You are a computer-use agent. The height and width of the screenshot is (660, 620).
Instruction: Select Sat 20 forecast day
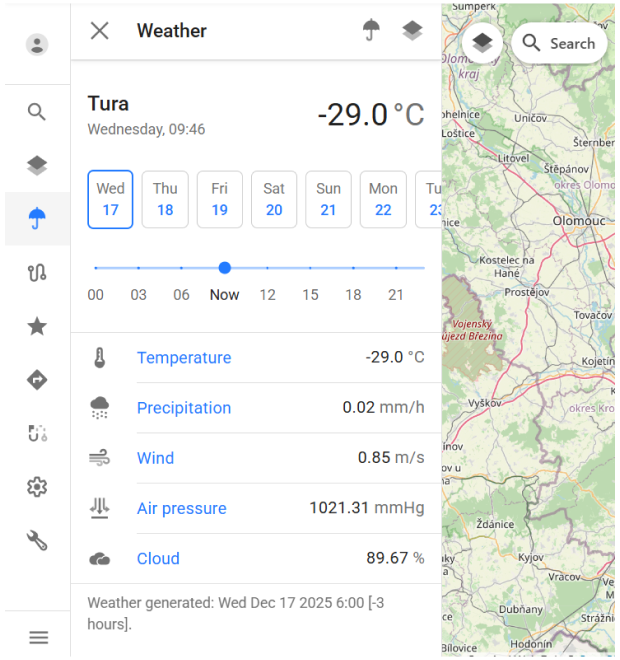click(x=274, y=199)
